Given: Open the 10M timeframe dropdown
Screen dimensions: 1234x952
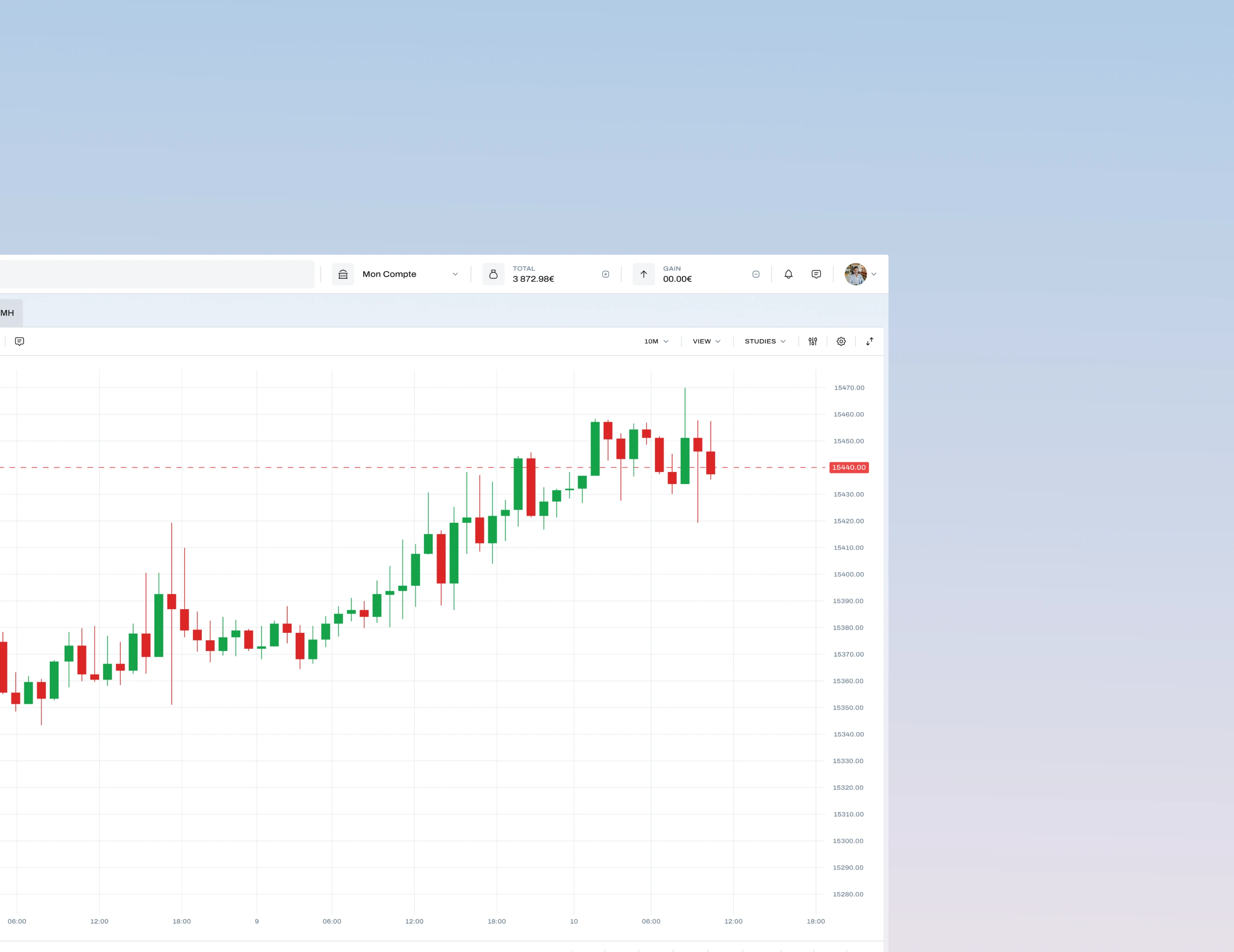Looking at the screenshot, I should pyautogui.click(x=657, y=341).
